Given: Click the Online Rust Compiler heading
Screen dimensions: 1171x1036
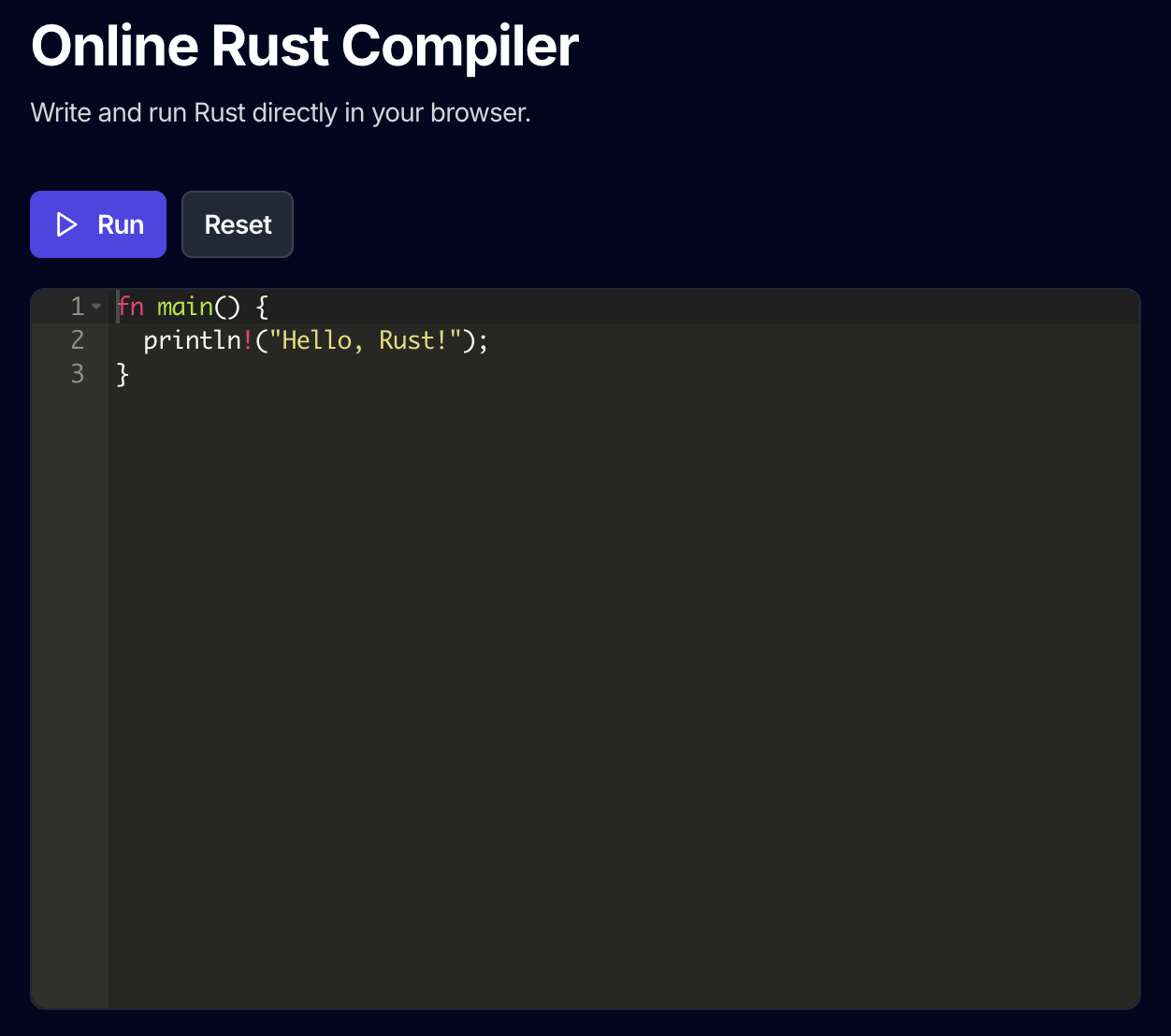Looking at the screenshot, I should 305,47.
